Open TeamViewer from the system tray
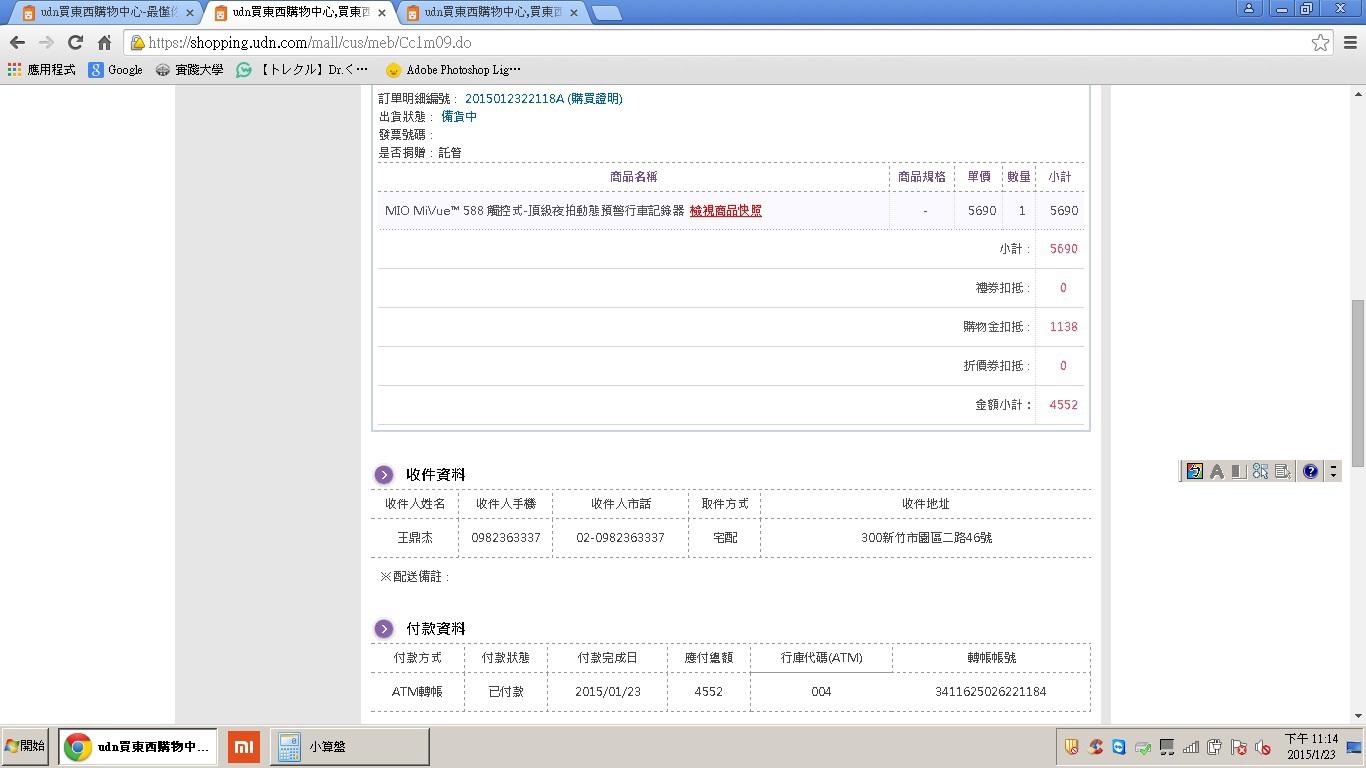This screenshot has height=768, width=1366. tap(1118, 747)
